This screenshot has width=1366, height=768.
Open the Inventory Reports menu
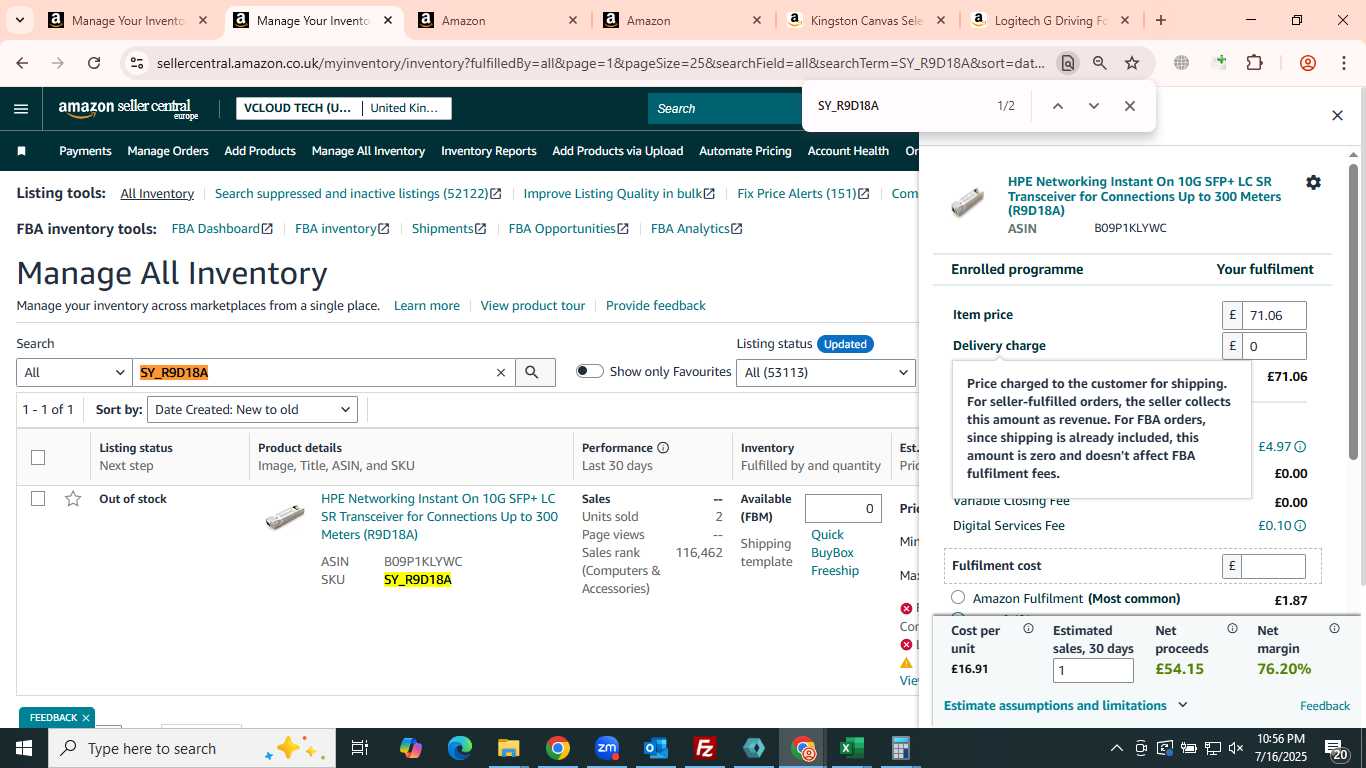[489, 151]
